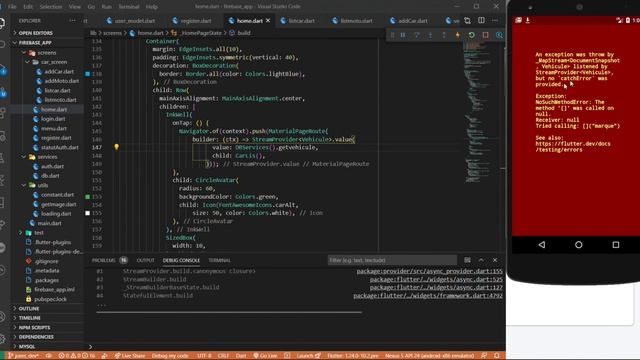Viewport: 640px width, 360px height.
Task: Open the Terminal menu
Action: (129, 7)
